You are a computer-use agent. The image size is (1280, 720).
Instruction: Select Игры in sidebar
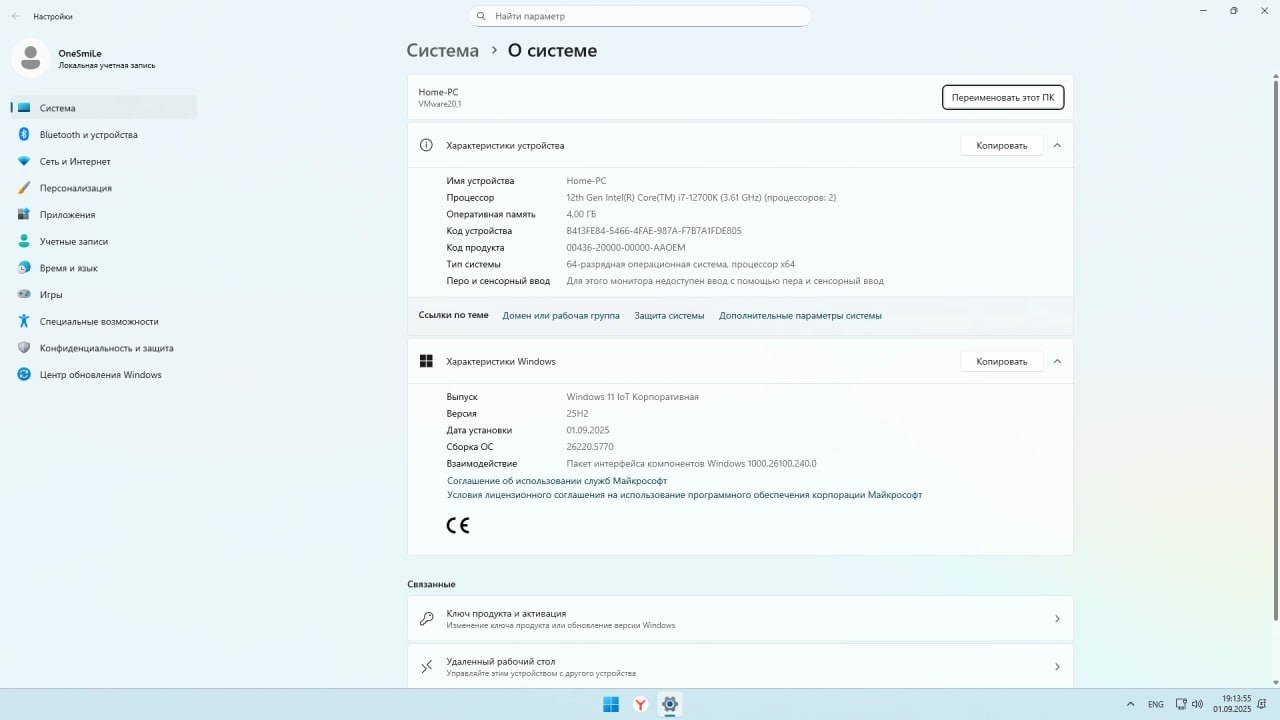pyautogui.click(x=104, y=294)
